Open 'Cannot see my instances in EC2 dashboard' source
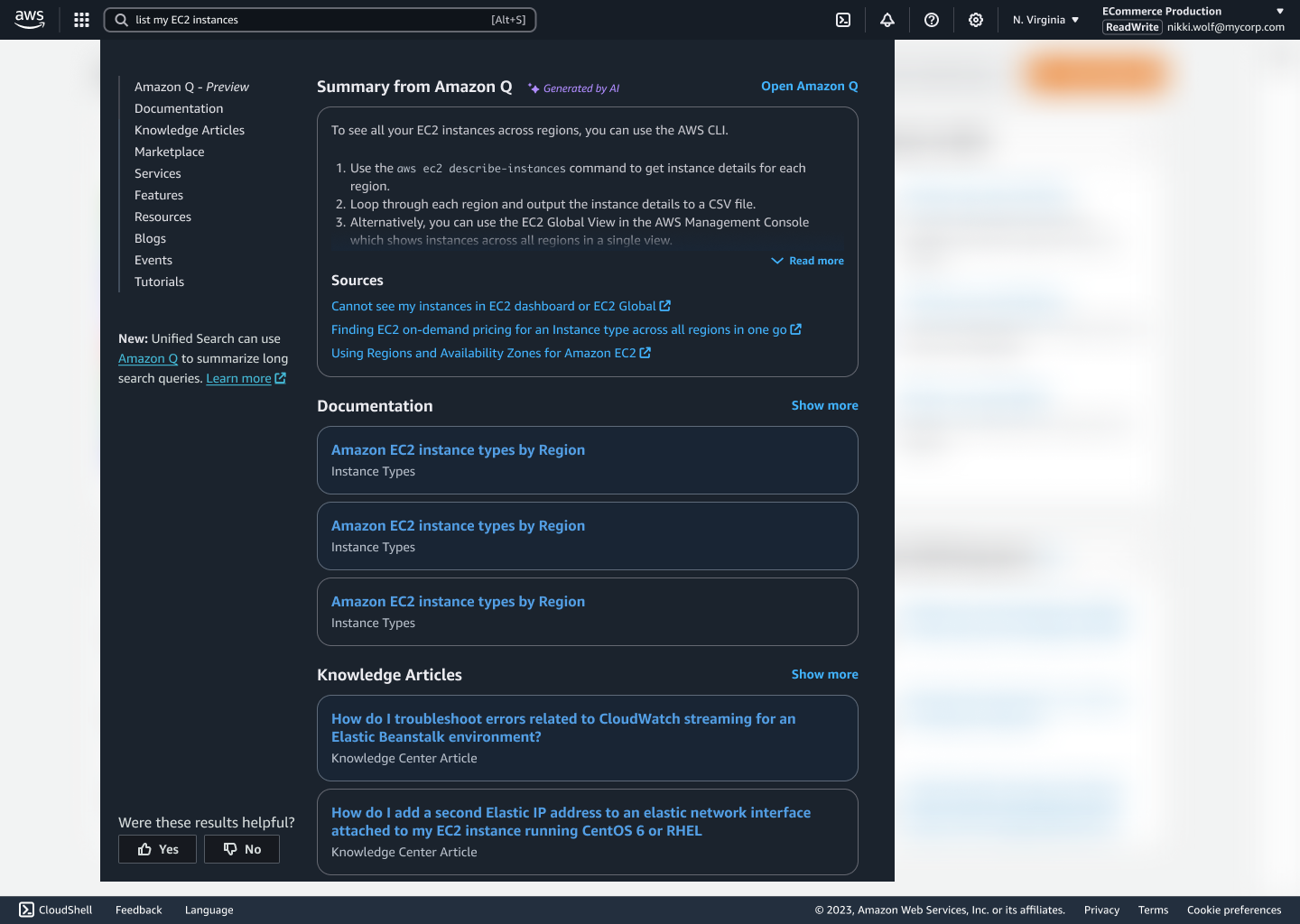The width and height of the screenshot is (1300, 924). tap(494, 306)
